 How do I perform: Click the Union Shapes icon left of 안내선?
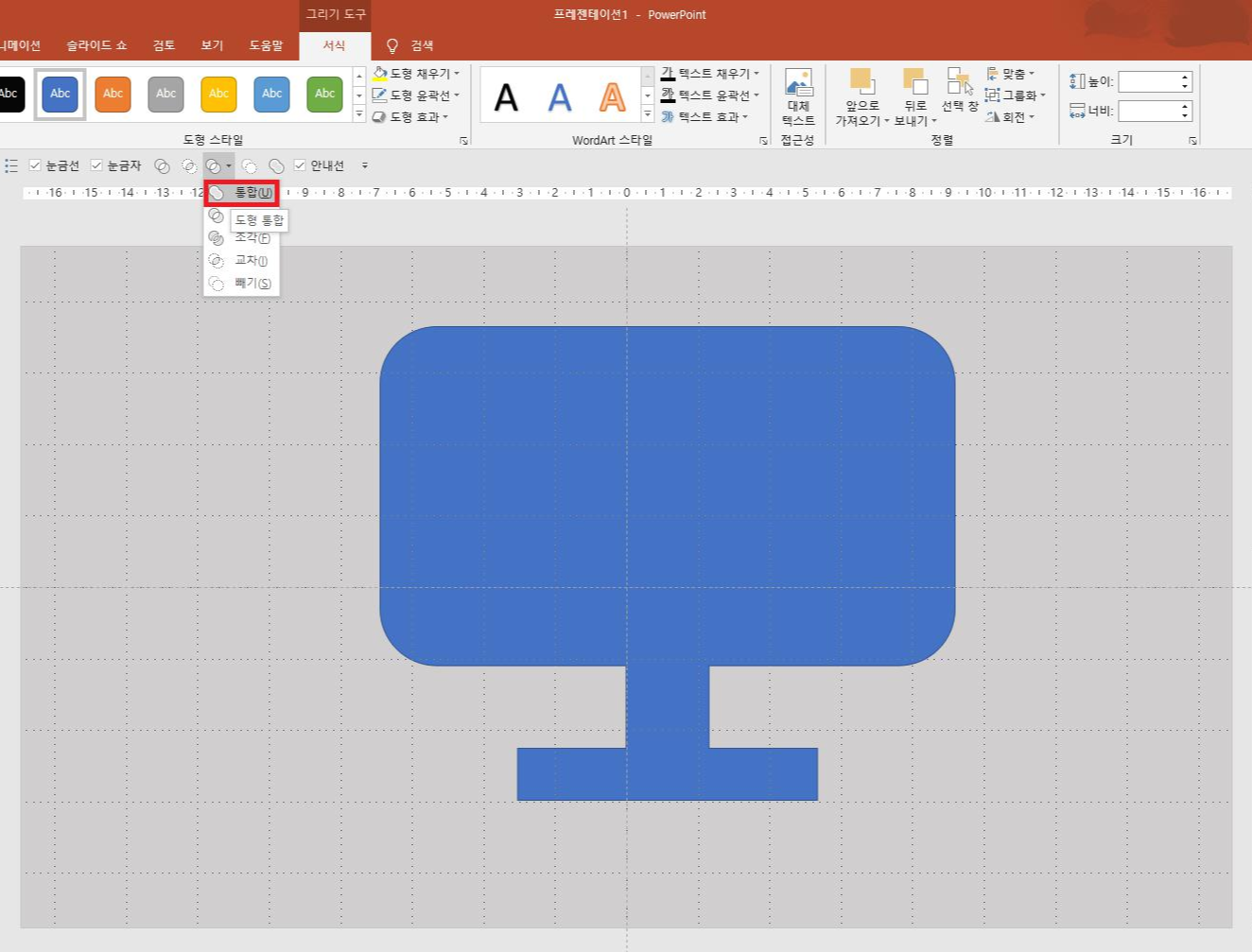pos(276,165)
